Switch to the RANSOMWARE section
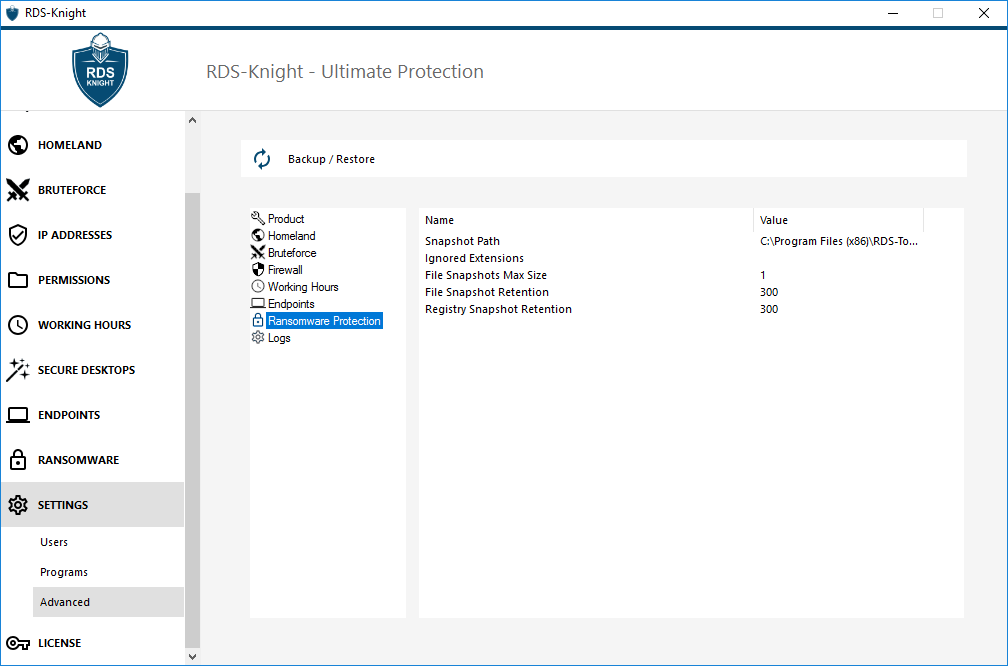 click(93, 460)
